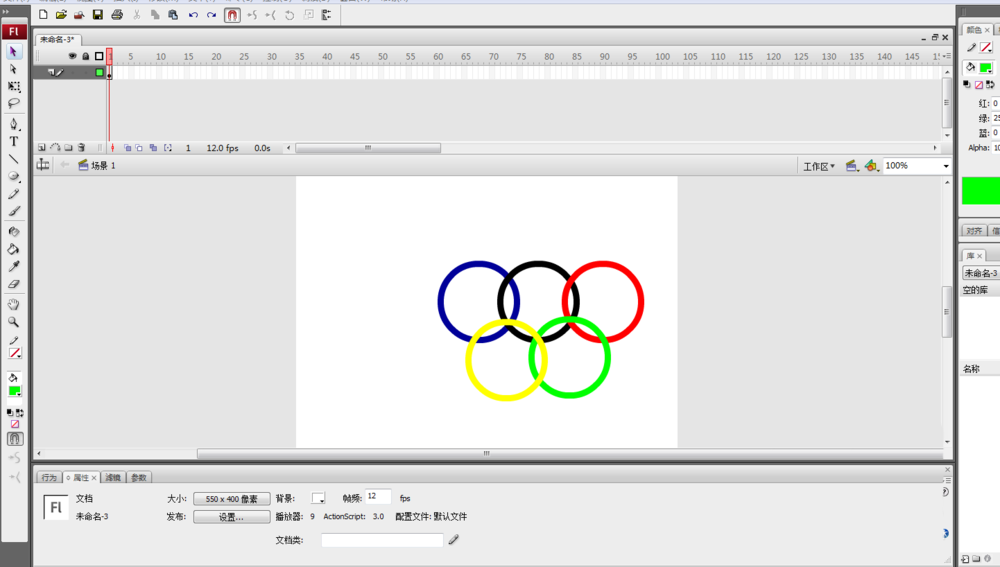The image size is (1000, 567).
Task: Click the timeline show/hide toggle button
Action: pyautogui.click(x=43, y=165)
